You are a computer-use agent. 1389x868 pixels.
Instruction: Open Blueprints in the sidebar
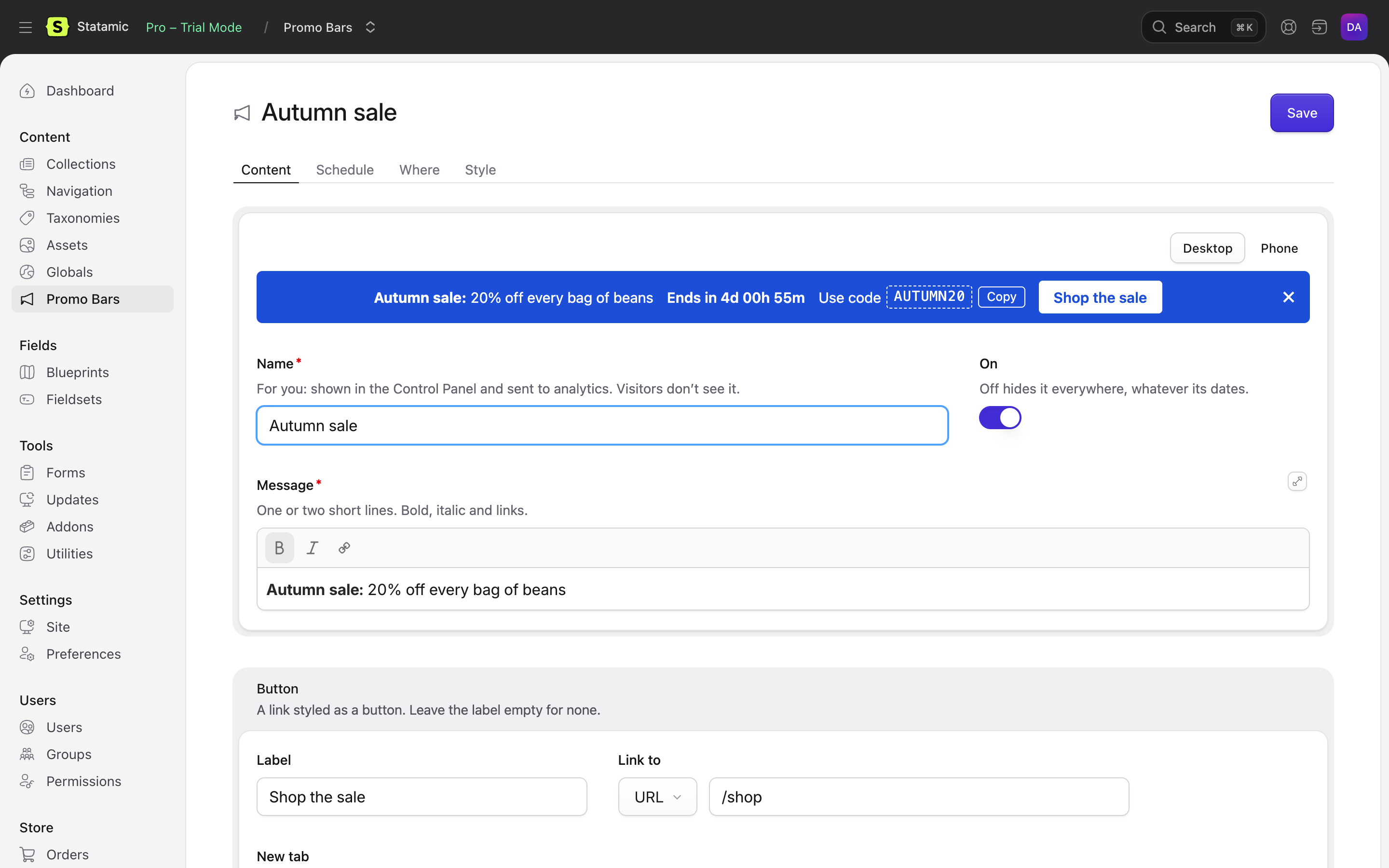[93, 372]
